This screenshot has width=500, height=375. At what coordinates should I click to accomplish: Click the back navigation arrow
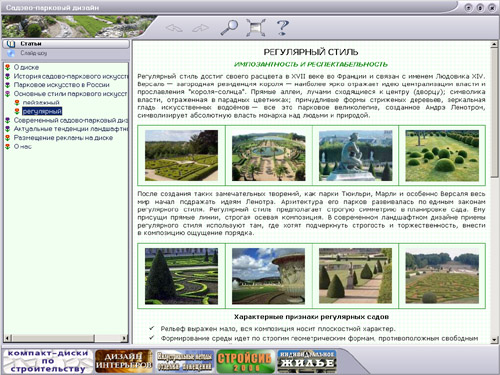(x=174, y=28)
